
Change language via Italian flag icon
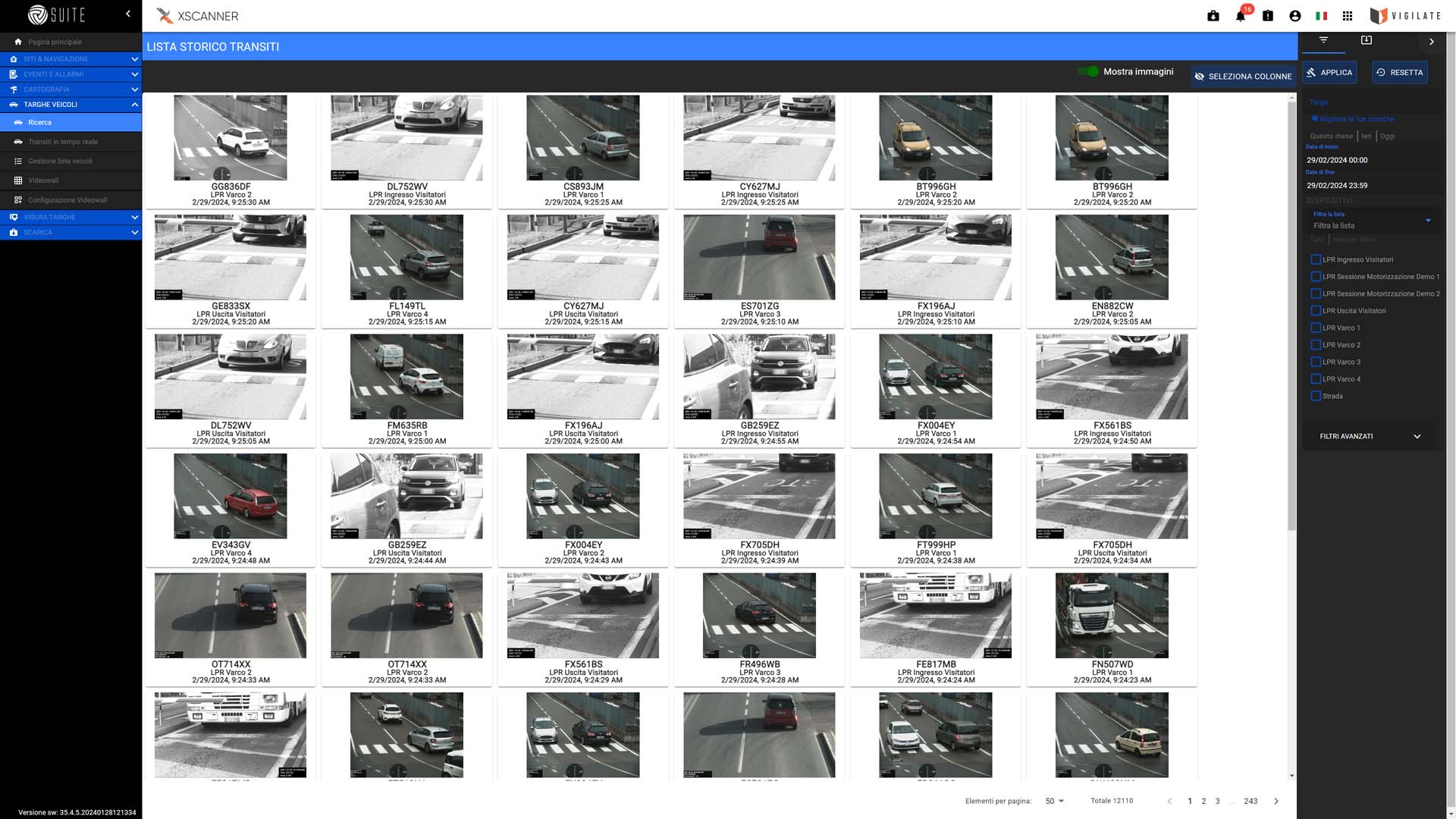click(x=1321, y=16)
